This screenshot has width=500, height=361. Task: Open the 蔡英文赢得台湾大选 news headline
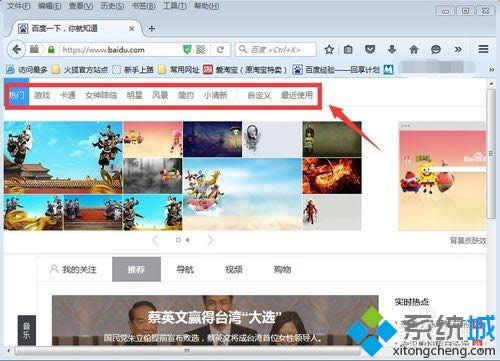tap(215, 317)
